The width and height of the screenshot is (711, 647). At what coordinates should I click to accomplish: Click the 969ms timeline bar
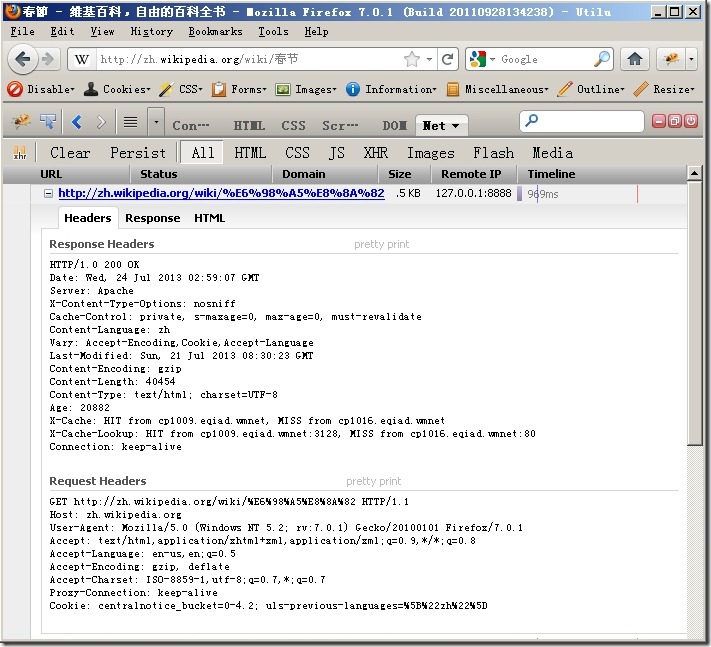pyautogui.click(x=520, y=194)
